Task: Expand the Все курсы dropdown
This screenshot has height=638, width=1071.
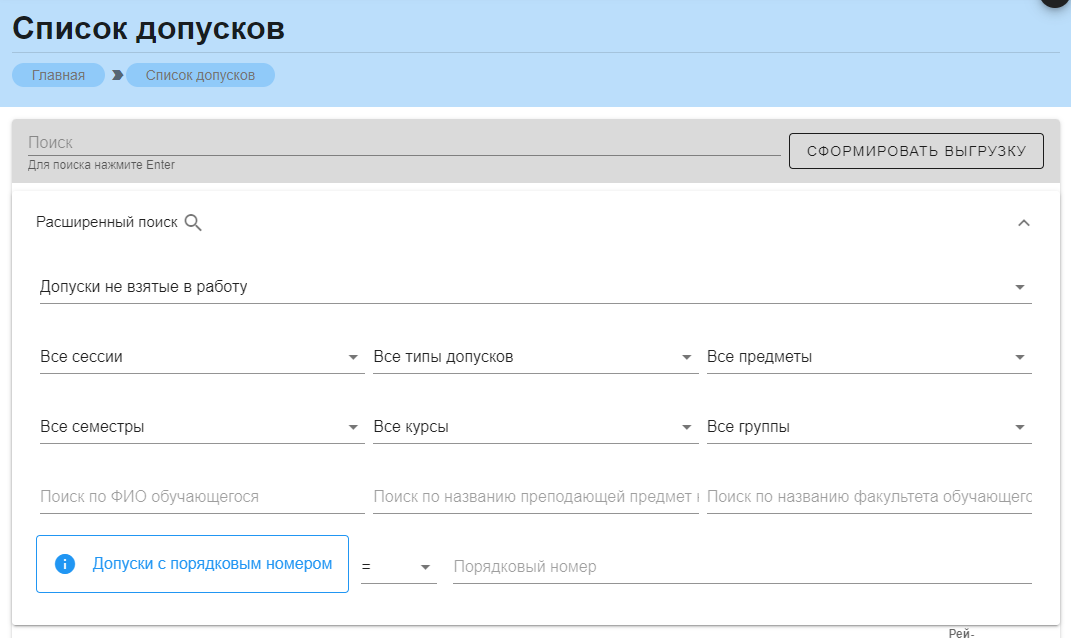Action: (534, 427)
